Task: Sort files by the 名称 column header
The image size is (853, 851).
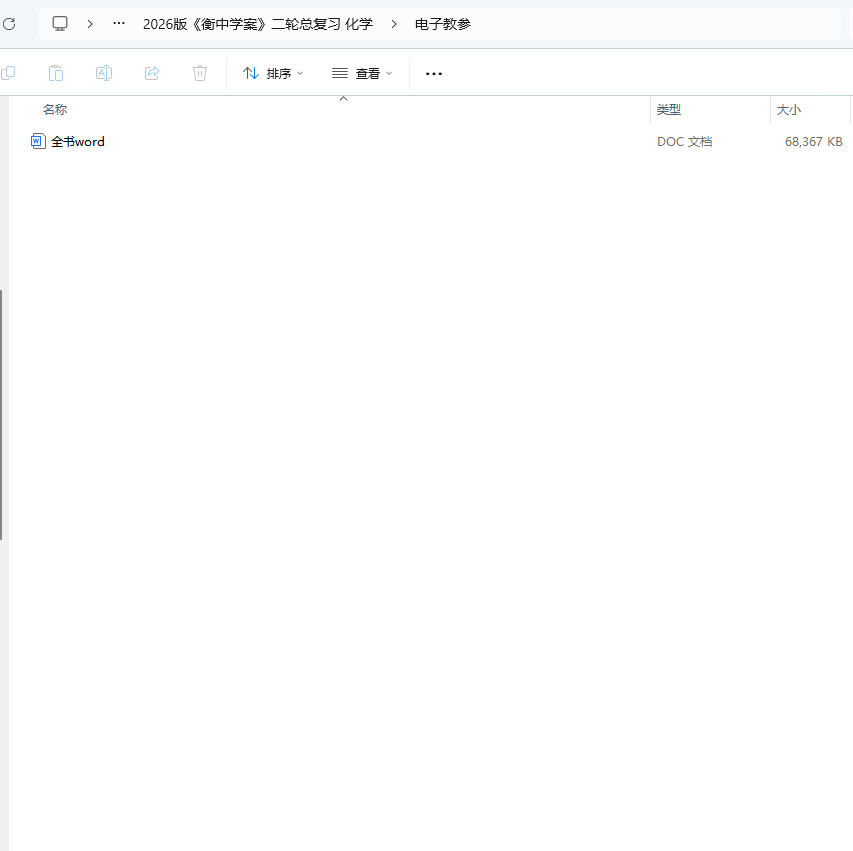Action: (55, 110)
